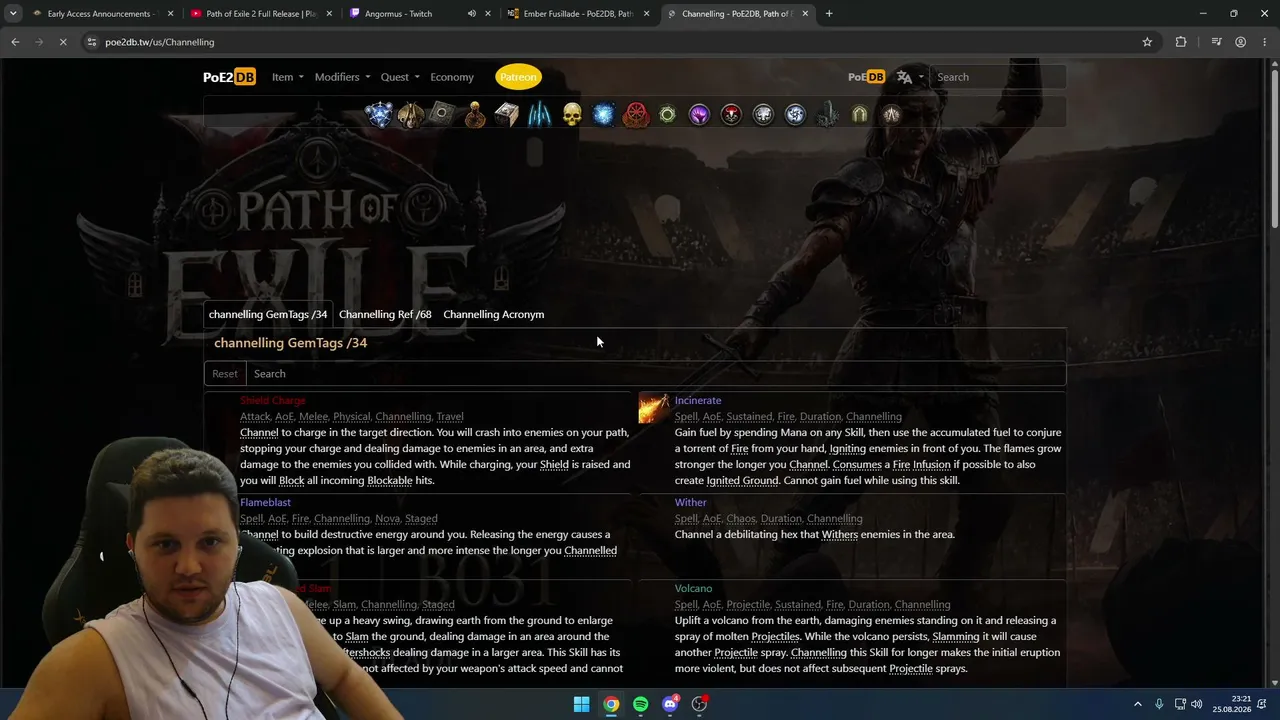Open OBS Studio from the taskbar
This screenshot has height=720, width=1280.
click(700, 704)
